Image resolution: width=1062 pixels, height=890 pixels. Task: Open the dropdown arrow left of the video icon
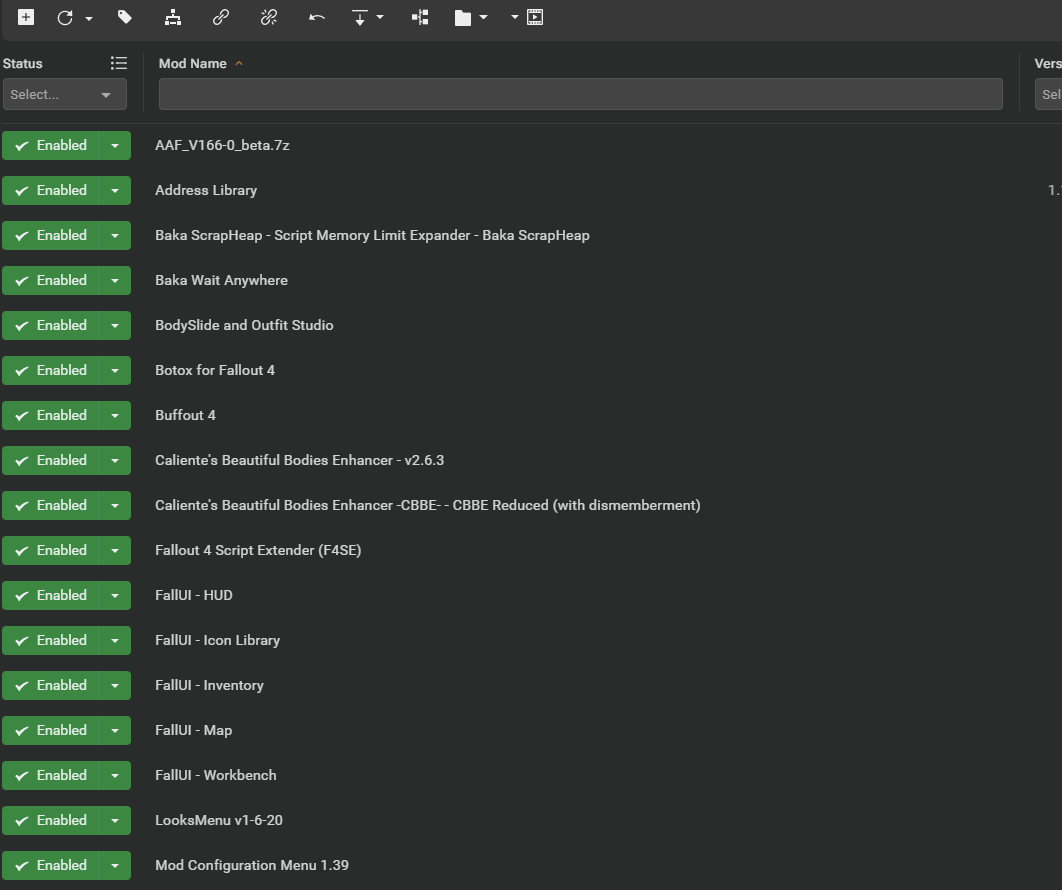coord(515,17)
